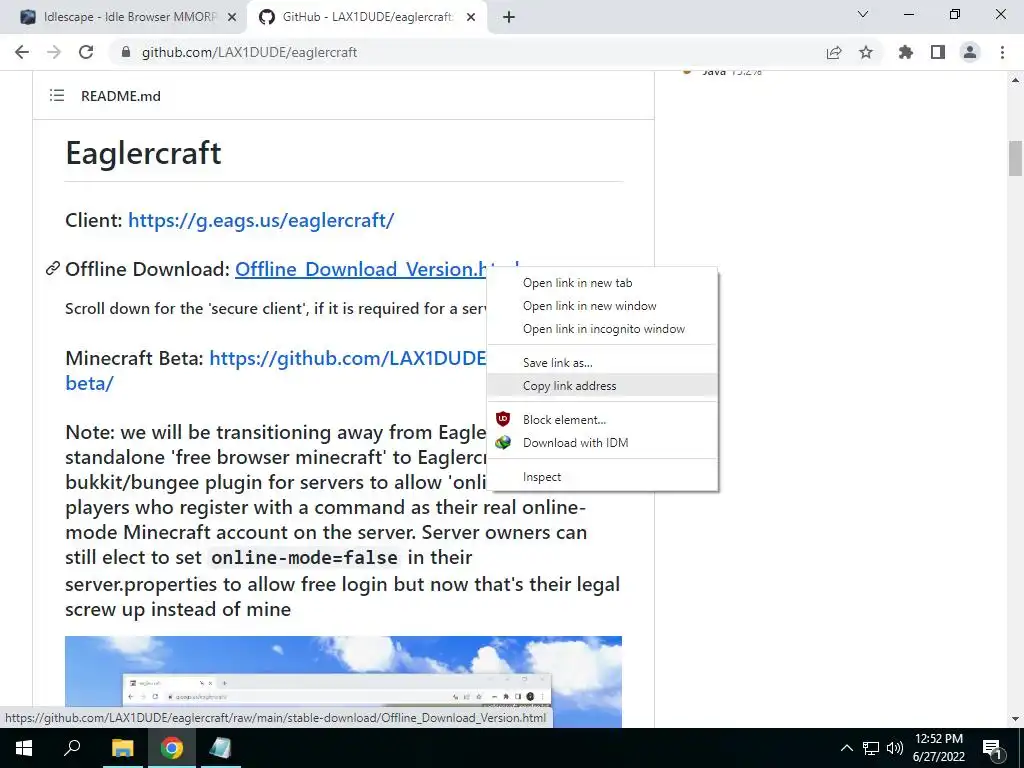Select Copy link address
The image size is (1024, 768).
tap(603, 385)
